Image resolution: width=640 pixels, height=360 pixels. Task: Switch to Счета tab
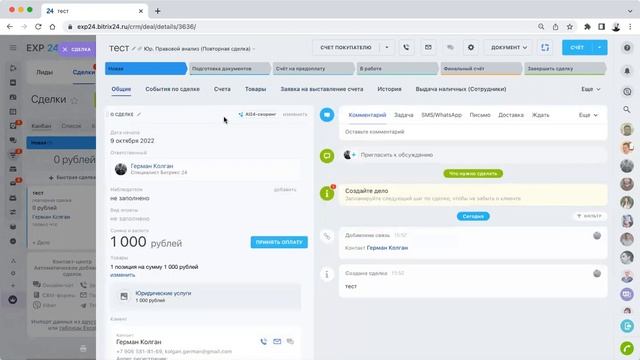coord(222,89)
